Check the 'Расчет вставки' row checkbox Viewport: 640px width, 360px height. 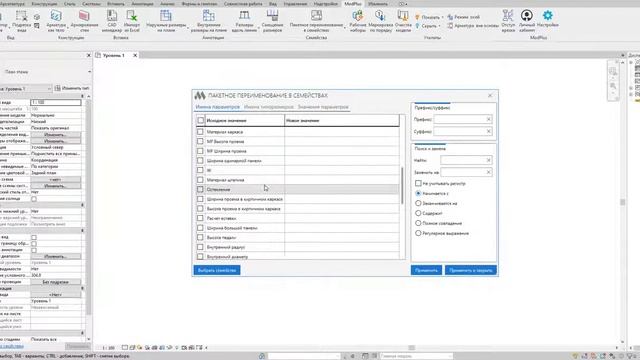[x=200, y=218]
